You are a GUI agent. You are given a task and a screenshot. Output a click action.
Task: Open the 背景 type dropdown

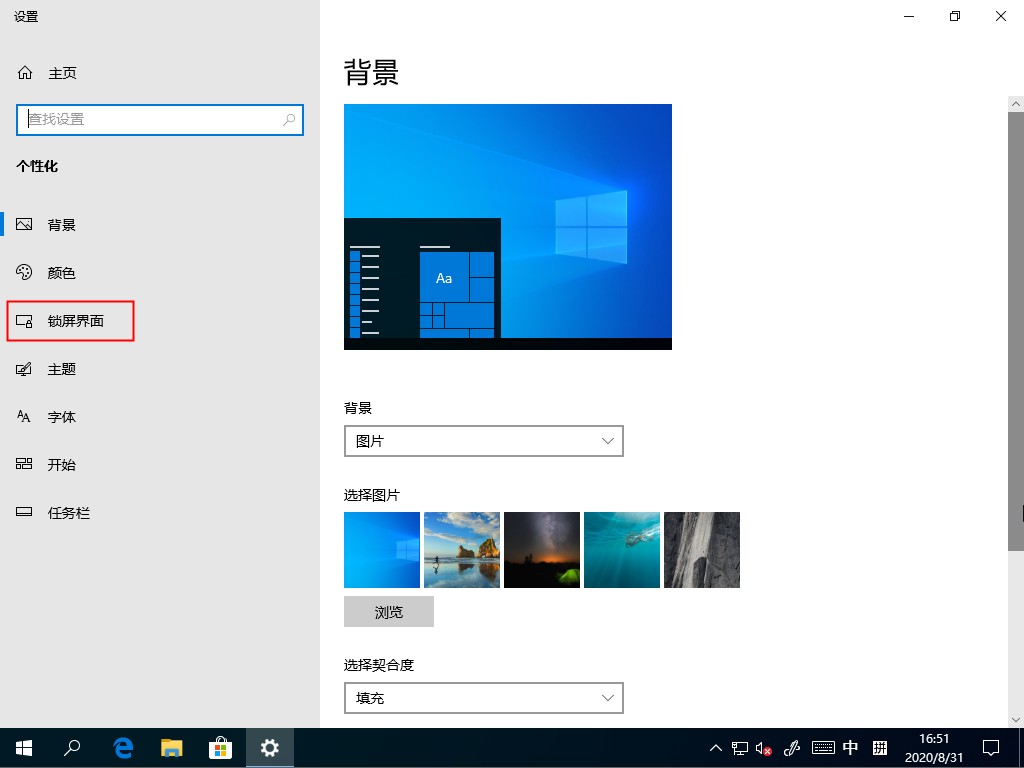click(483, 440)
